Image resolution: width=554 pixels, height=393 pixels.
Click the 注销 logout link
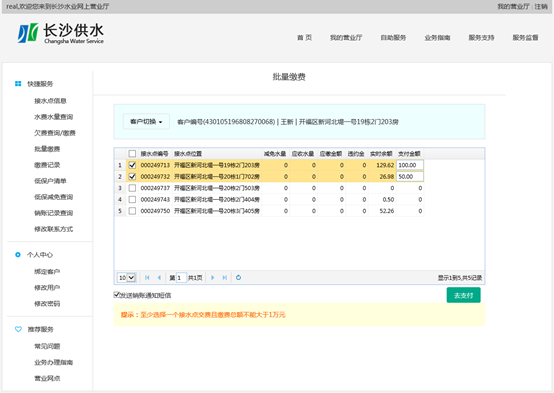pyautogui.click(x=541, y=6)
